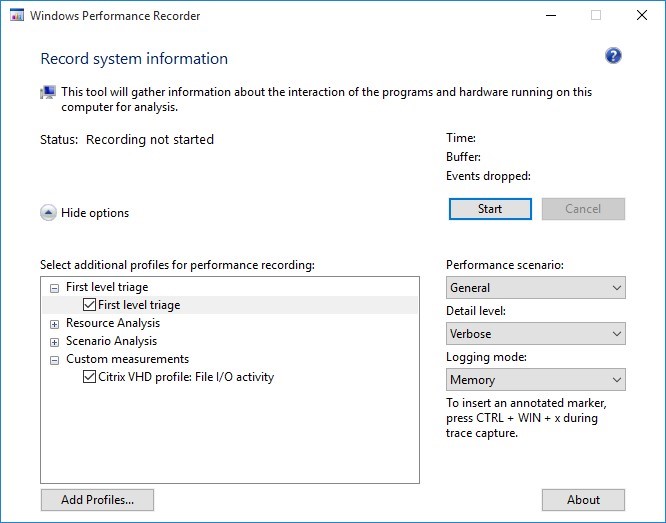
Task: Open the Performance scenario dropdown
Action: 535,288
